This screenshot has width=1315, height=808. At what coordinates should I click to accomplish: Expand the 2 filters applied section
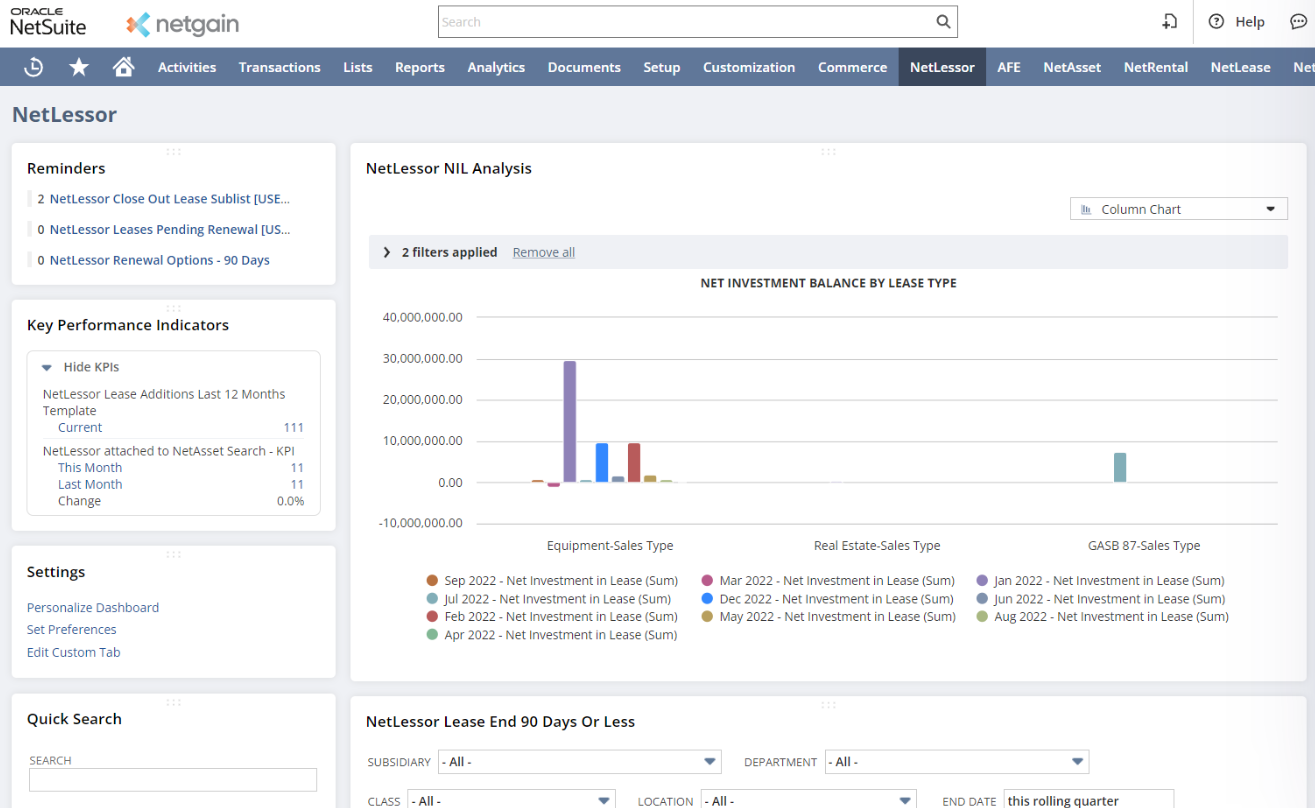tap(387, 253)
